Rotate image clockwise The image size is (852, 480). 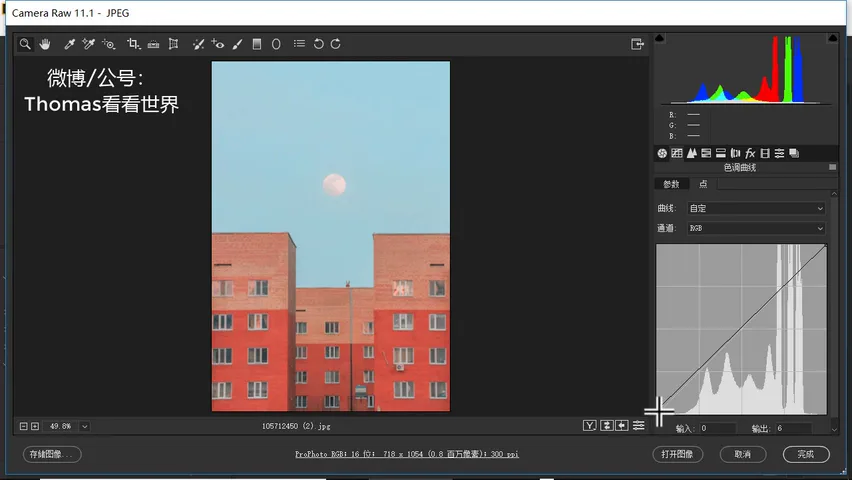pos(336,44)
